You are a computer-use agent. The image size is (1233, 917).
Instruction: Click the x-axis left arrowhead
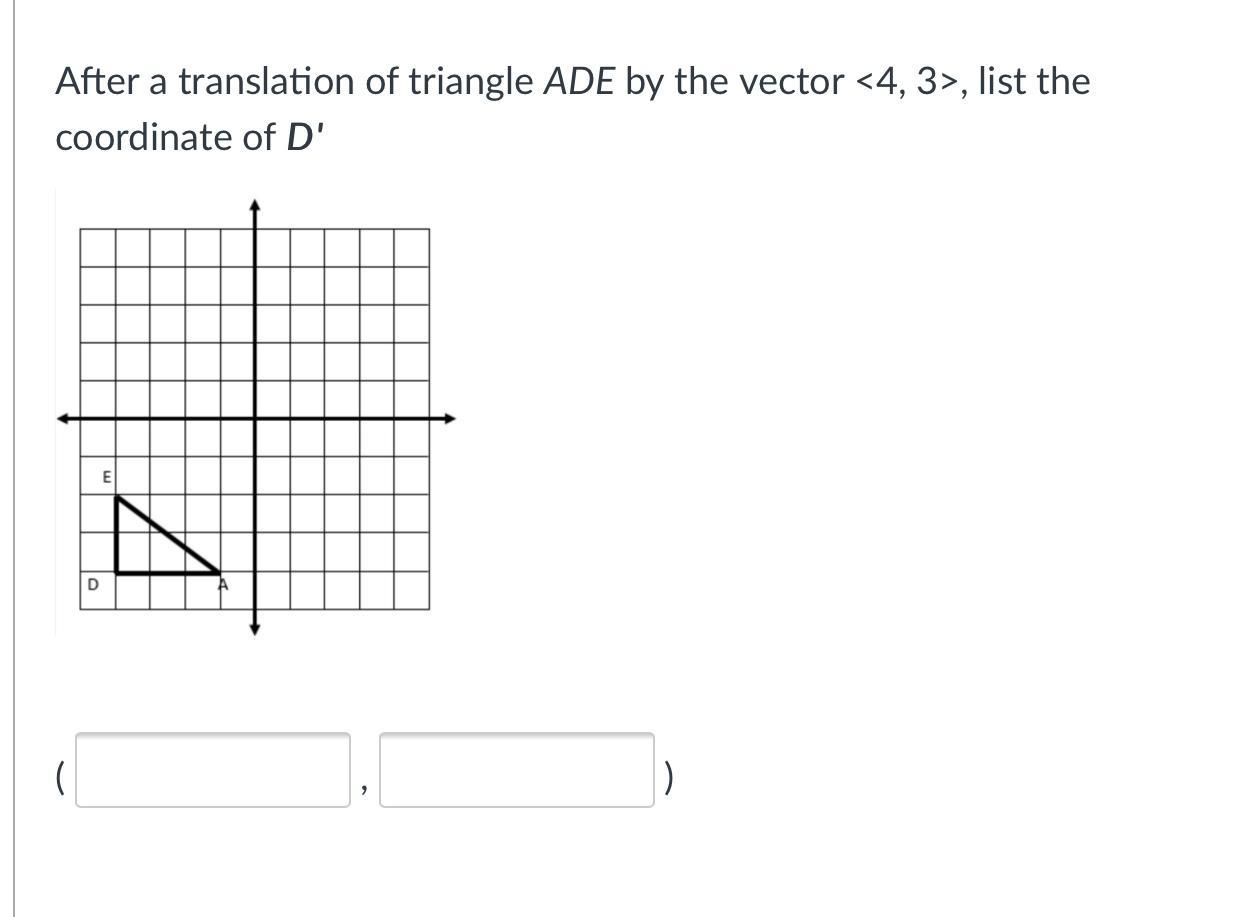click(x=63, y=418)
